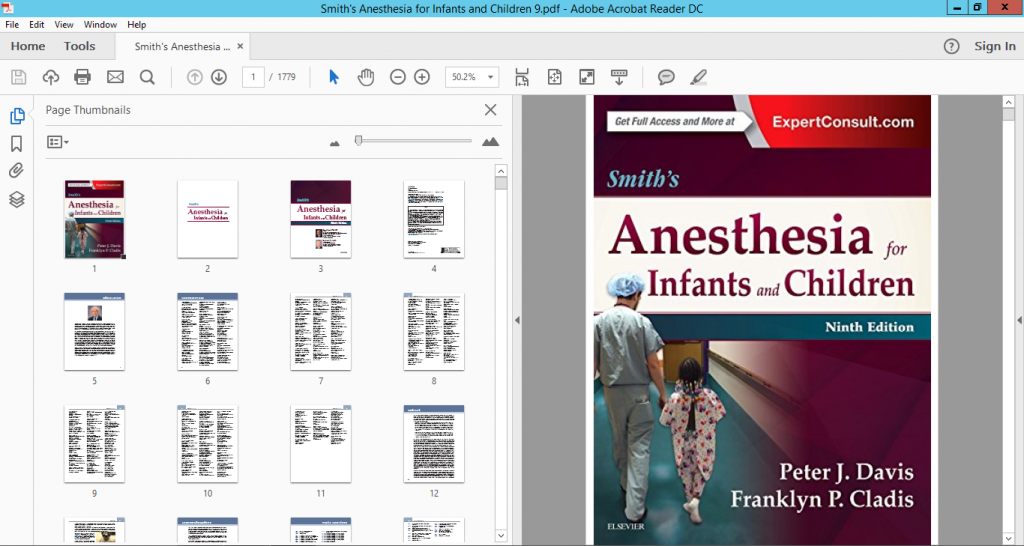Select the Smith's Anesthesia document tab
This screenshot has width=1024, height=546.
tap(182, 46)
